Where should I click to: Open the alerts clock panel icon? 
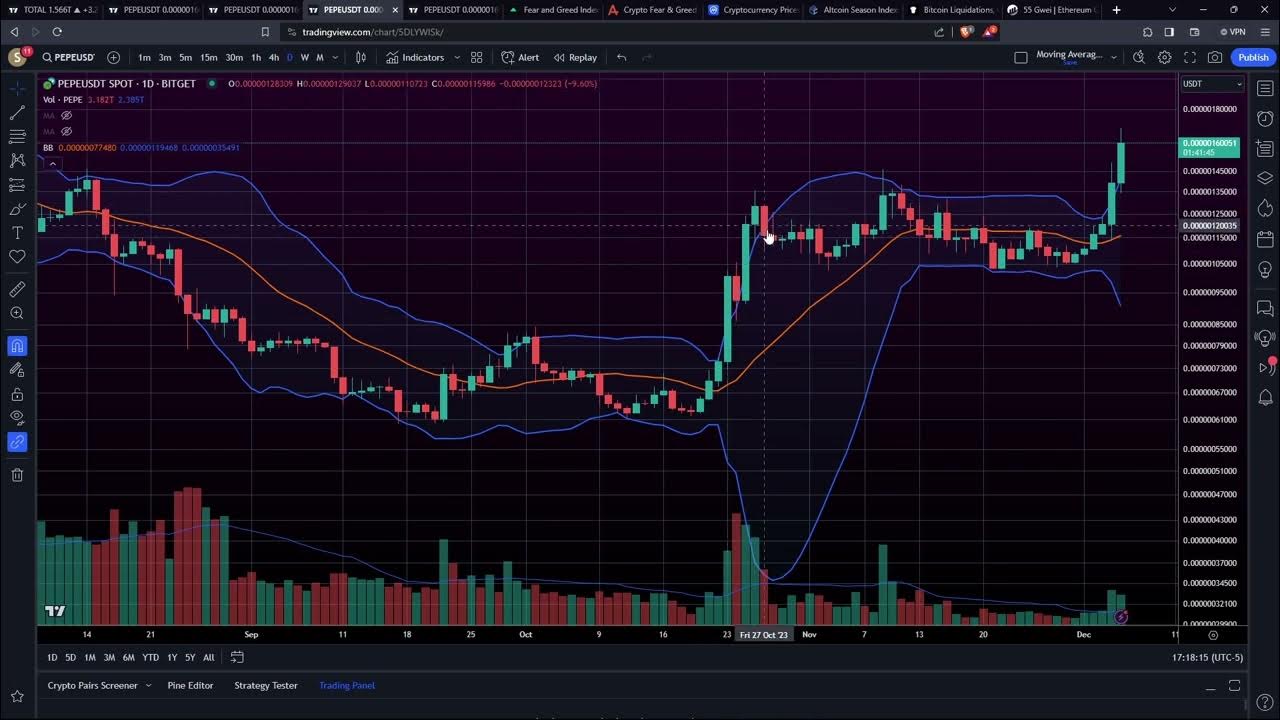click(x=1265, y=119)
